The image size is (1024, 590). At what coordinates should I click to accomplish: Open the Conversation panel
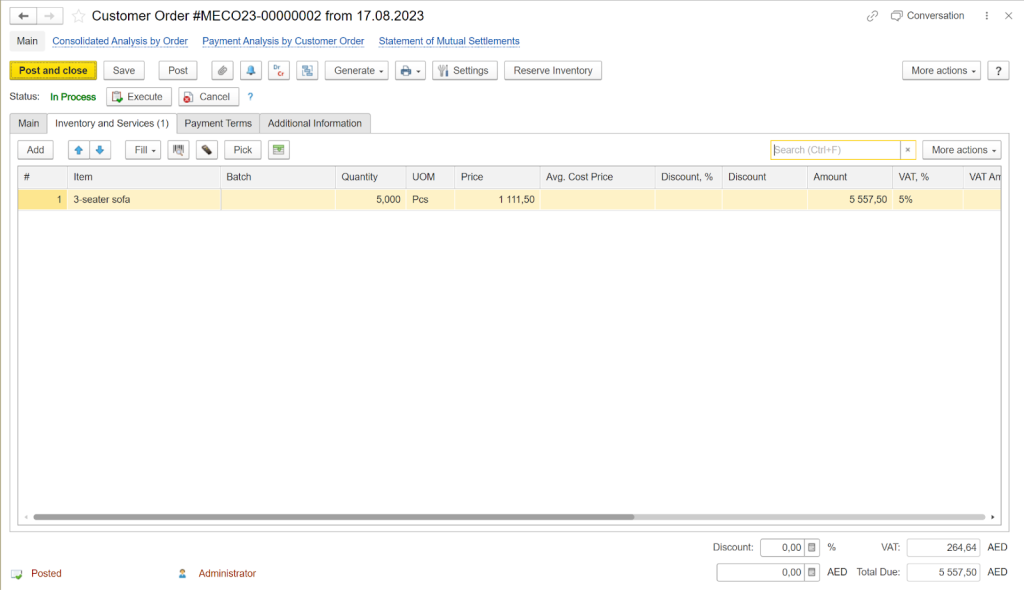coord(927,16)
